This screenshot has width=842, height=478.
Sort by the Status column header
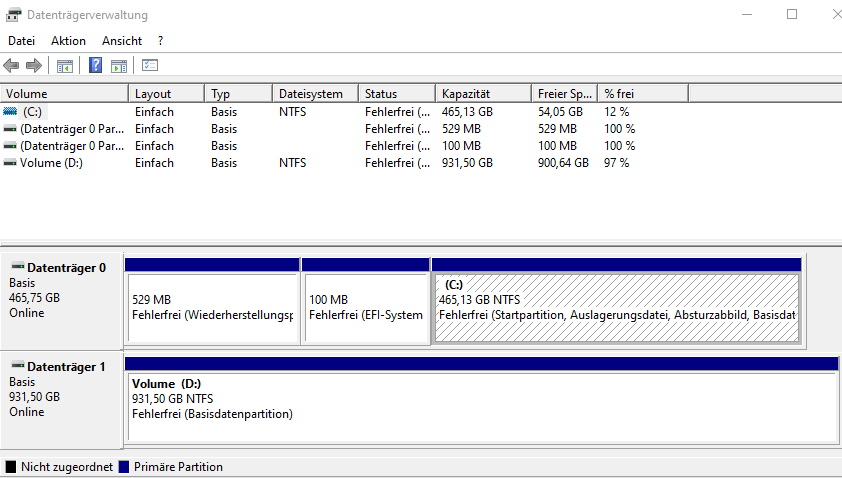(x=396, y=93)
